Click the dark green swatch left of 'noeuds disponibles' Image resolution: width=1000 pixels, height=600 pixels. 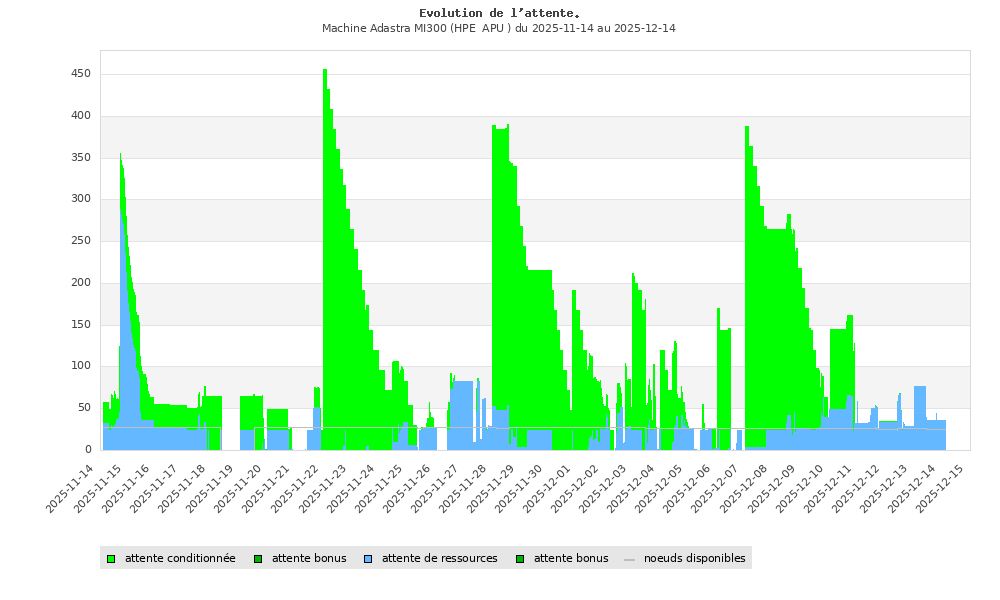pyautogui.click(x=520, y=559)
